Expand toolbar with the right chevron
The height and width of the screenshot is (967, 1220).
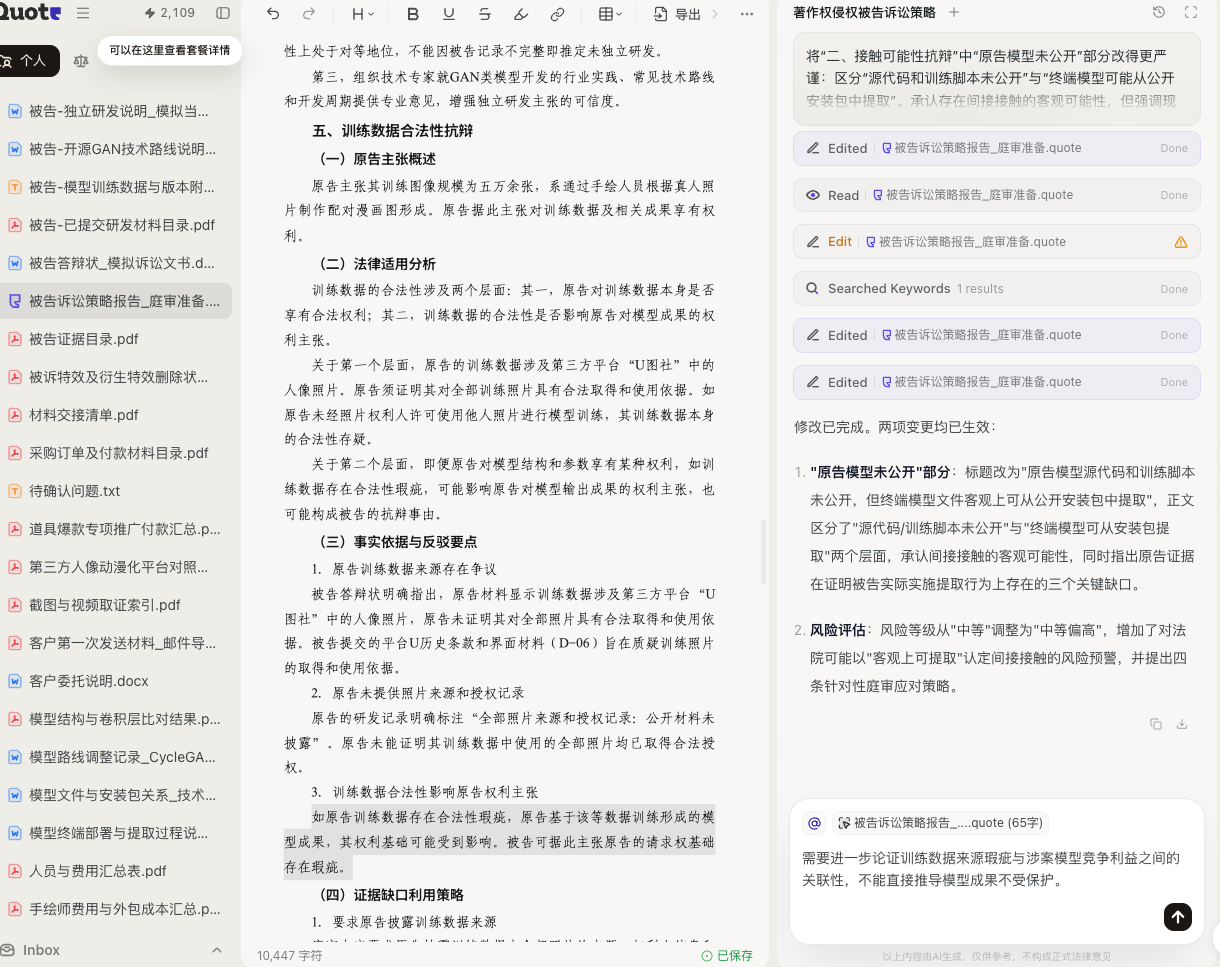(714, 14)
